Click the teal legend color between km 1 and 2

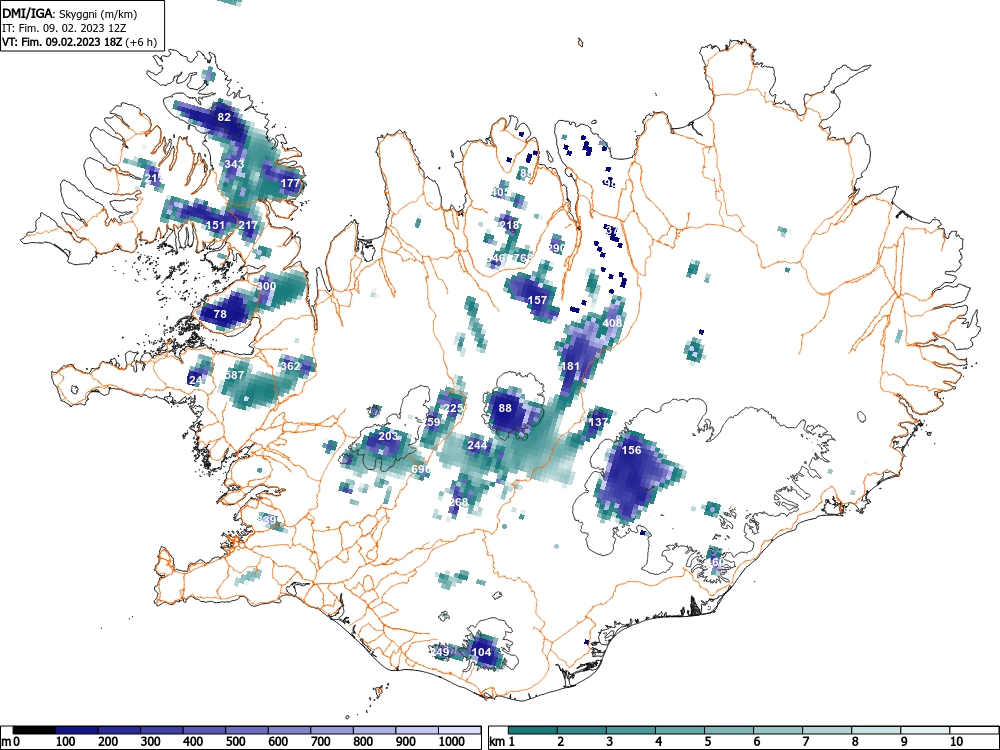point(533,730)
